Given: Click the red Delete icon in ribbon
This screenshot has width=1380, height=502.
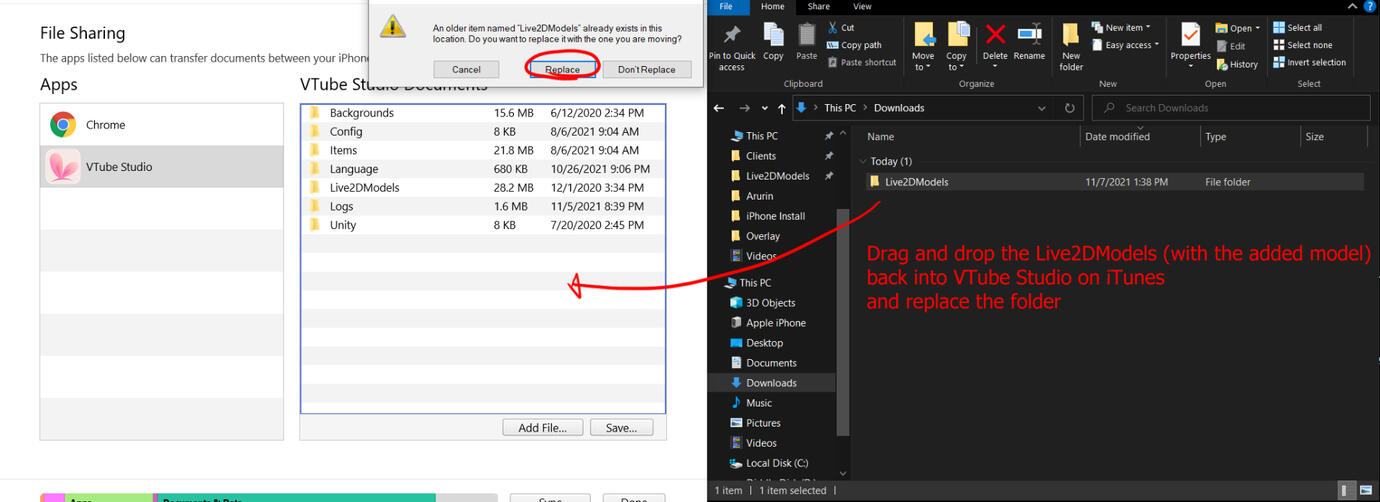Looking at the screenshot, I should tap(995, 37).
